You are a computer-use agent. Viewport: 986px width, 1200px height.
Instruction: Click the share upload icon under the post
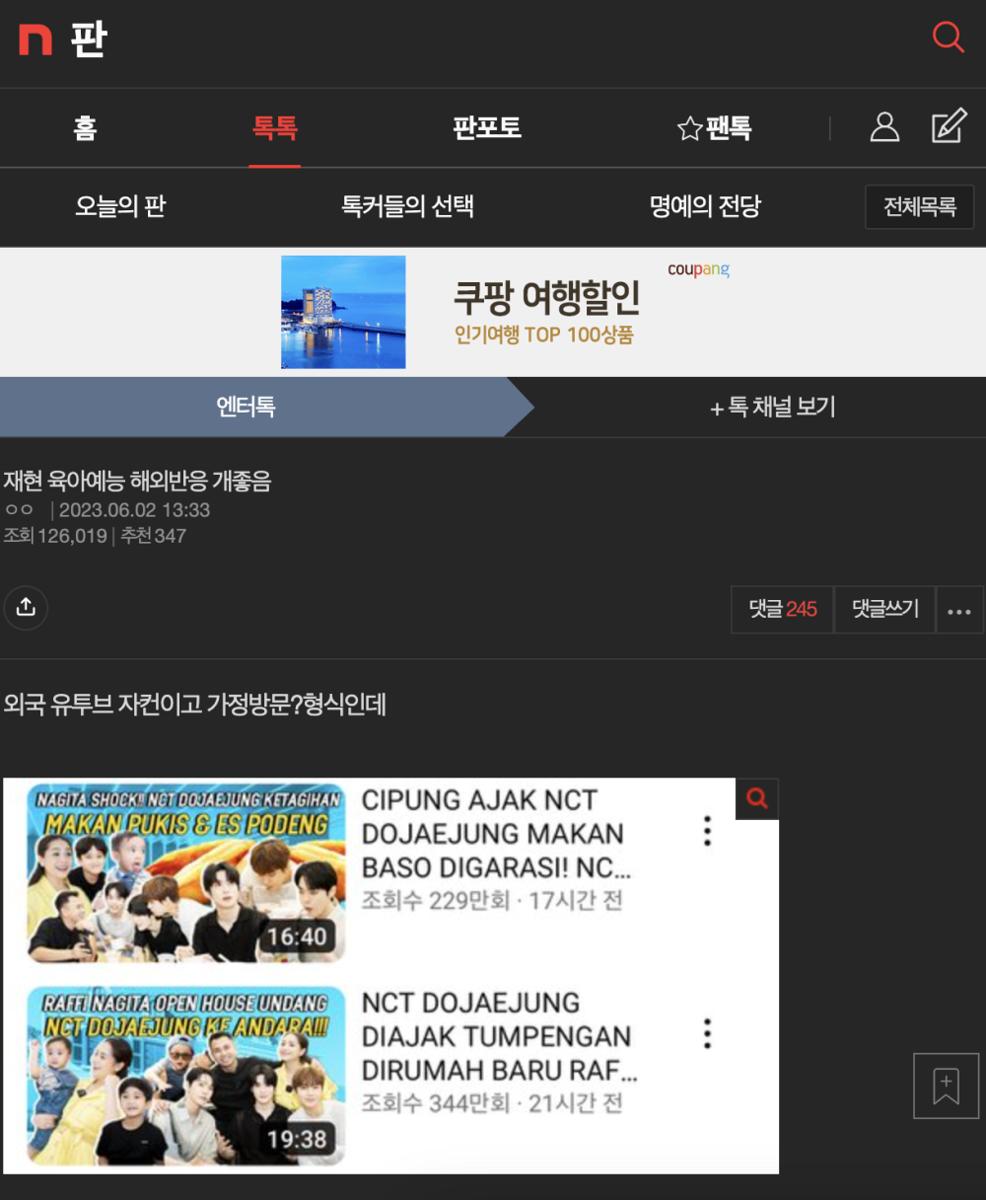26,608
